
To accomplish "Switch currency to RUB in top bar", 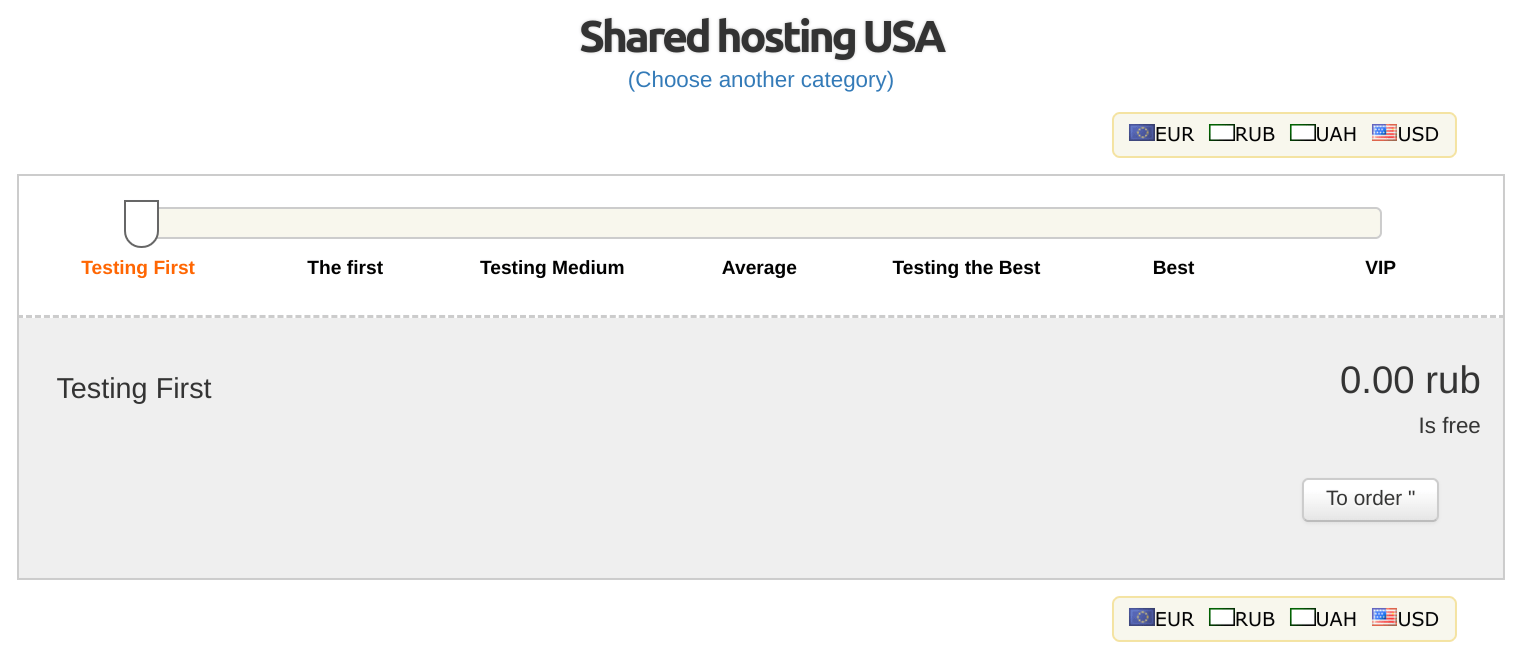I will click(1255, 135).
